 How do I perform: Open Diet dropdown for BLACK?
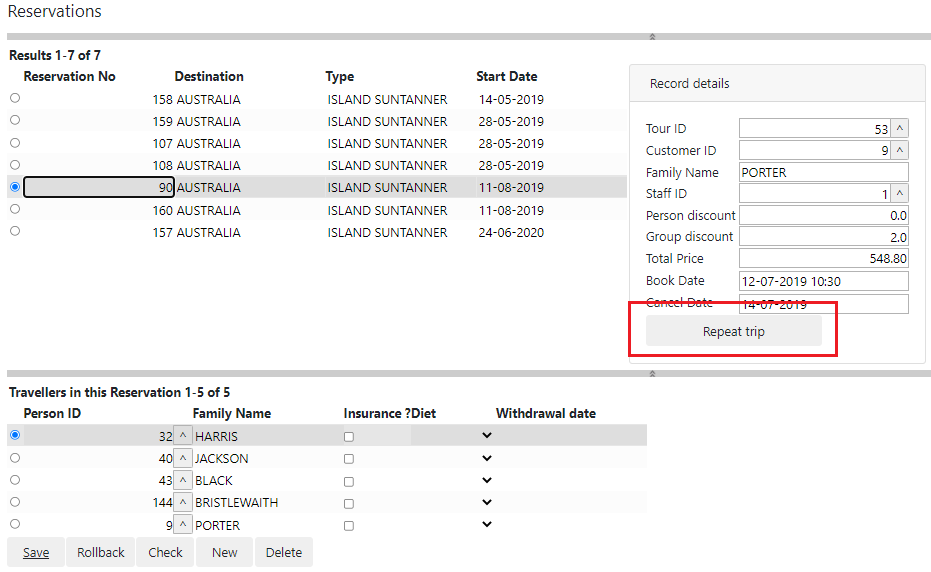[486, 480]
